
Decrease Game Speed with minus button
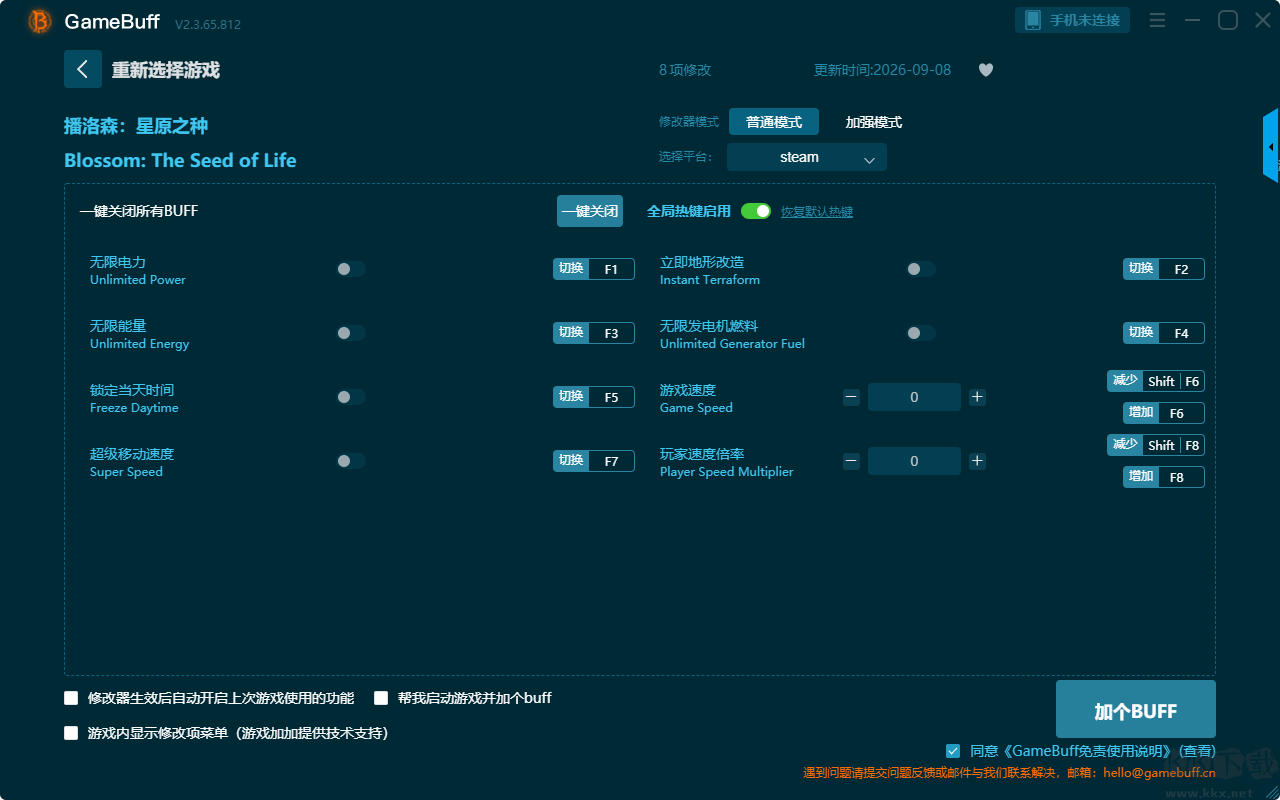(x=851, y=397)
